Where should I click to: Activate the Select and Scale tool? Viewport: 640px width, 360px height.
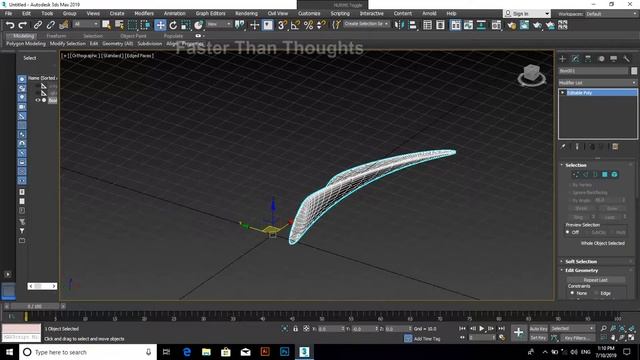tap(186, 25)
